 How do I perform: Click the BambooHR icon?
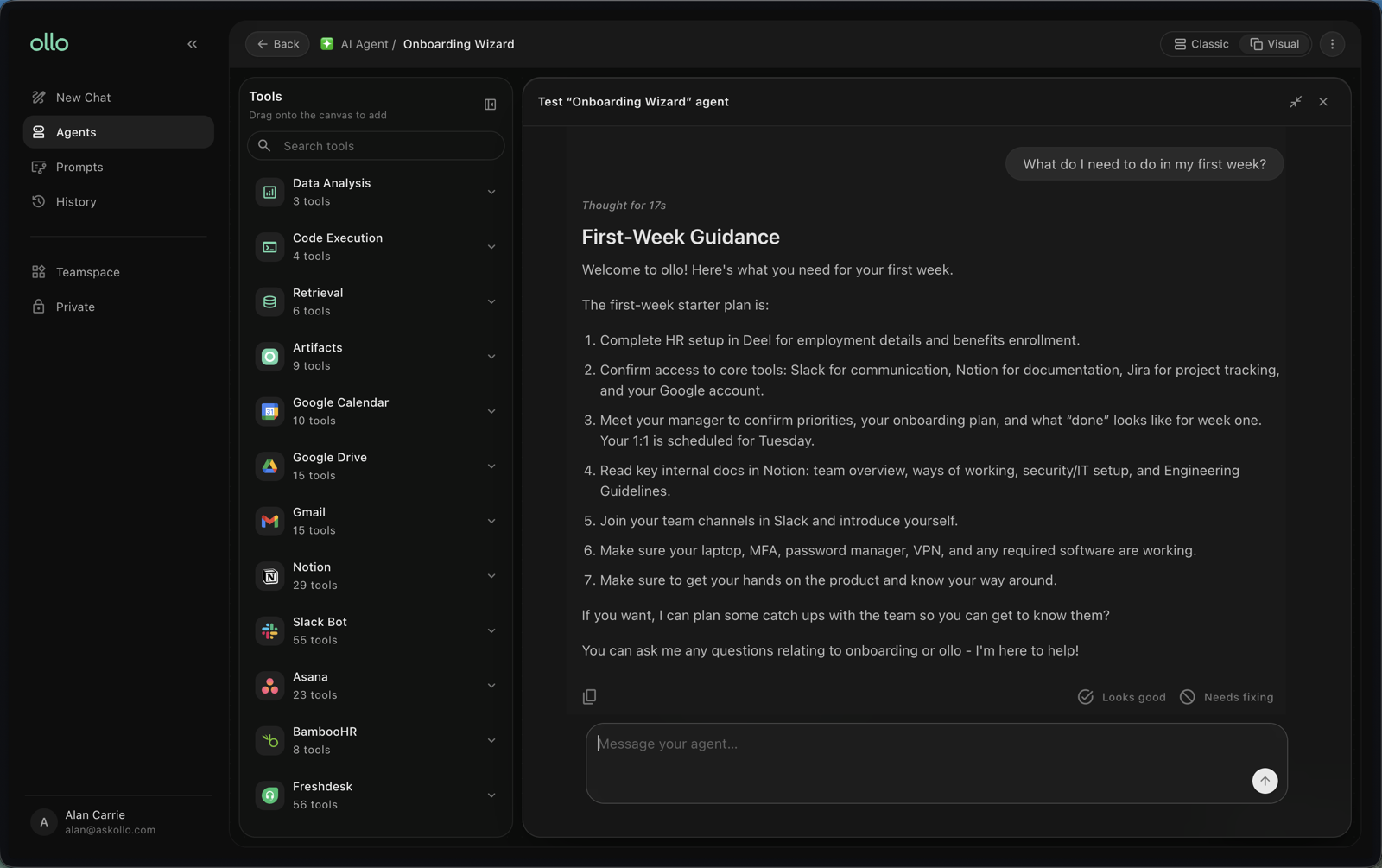click(x=269, y=740)
